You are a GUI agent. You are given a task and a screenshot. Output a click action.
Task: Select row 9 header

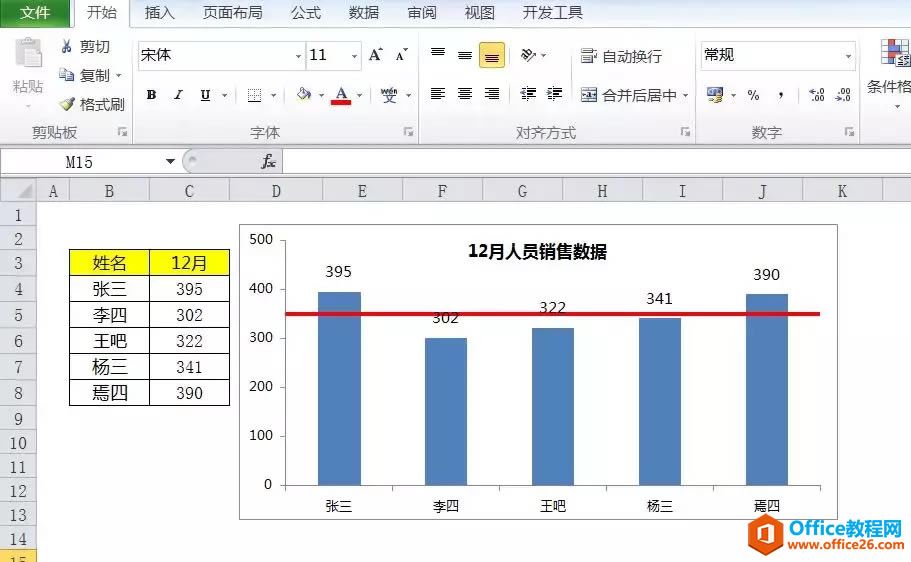click(18, 418)
